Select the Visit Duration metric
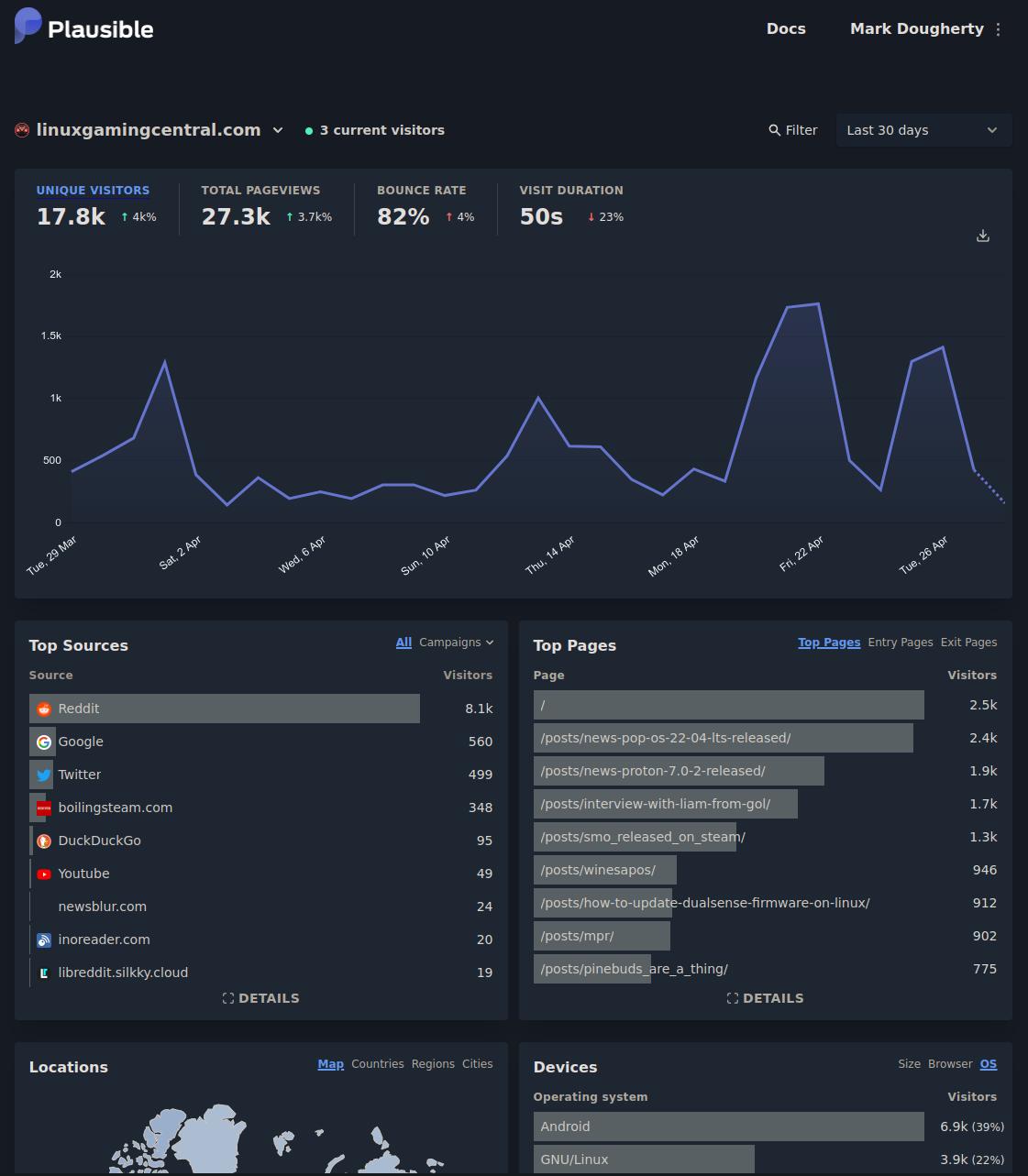Viewport: 1028px width, 1176px height. pyautogui.click(x=571, y=205)
